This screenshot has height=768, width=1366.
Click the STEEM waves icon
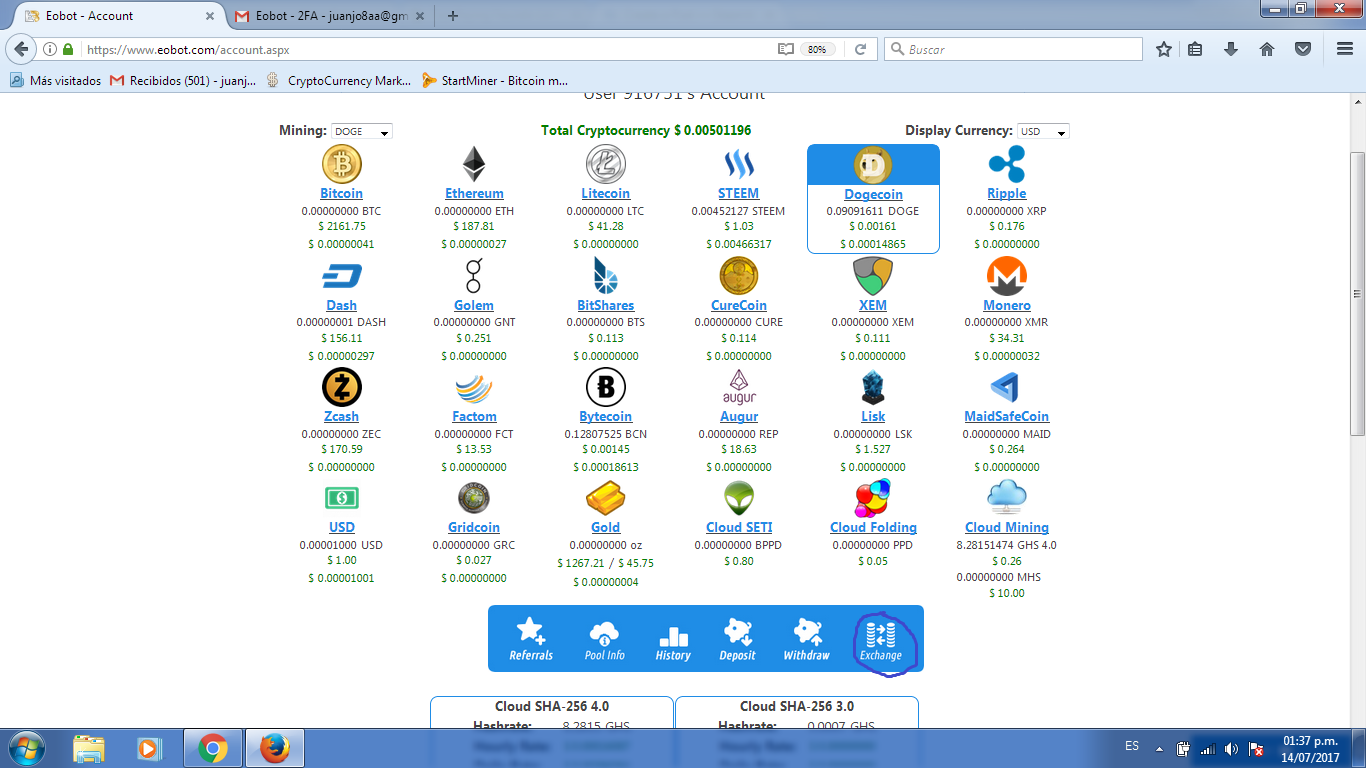[x=739, y=165]
